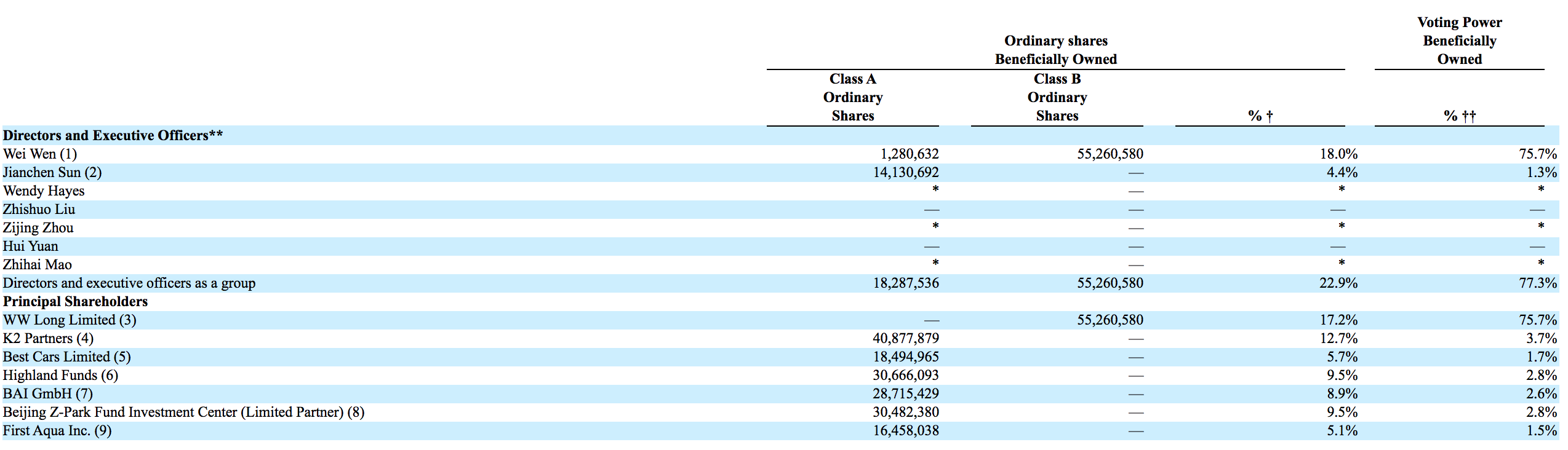Select Best Cars value 18,494,965

pyautogui.click(x=906, y=357)
